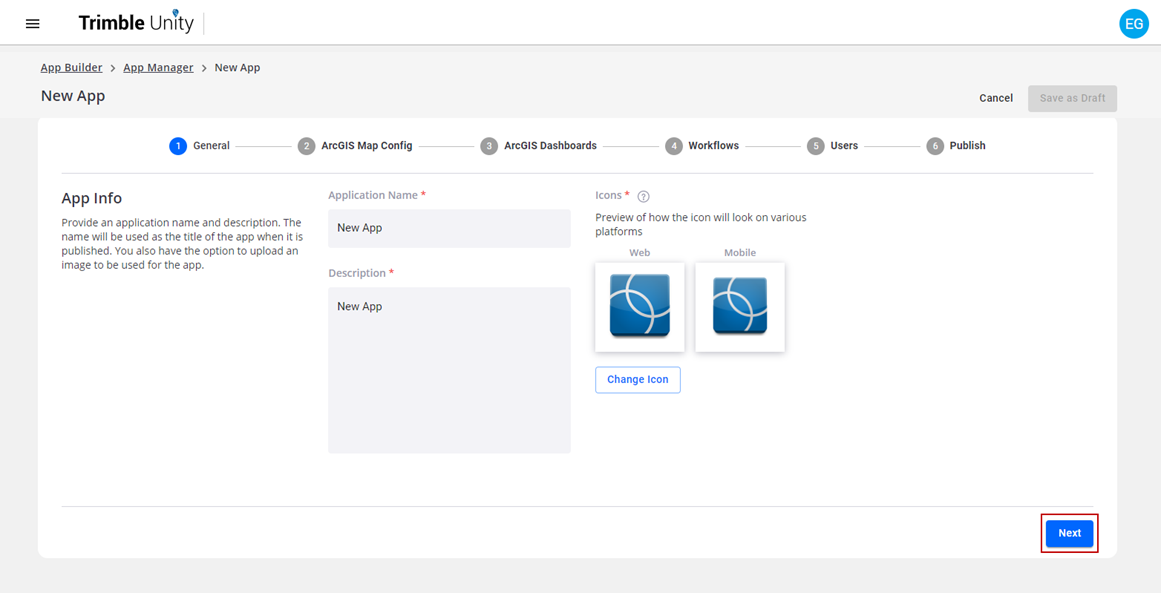Select the Web icon preview

pos(640,306)
